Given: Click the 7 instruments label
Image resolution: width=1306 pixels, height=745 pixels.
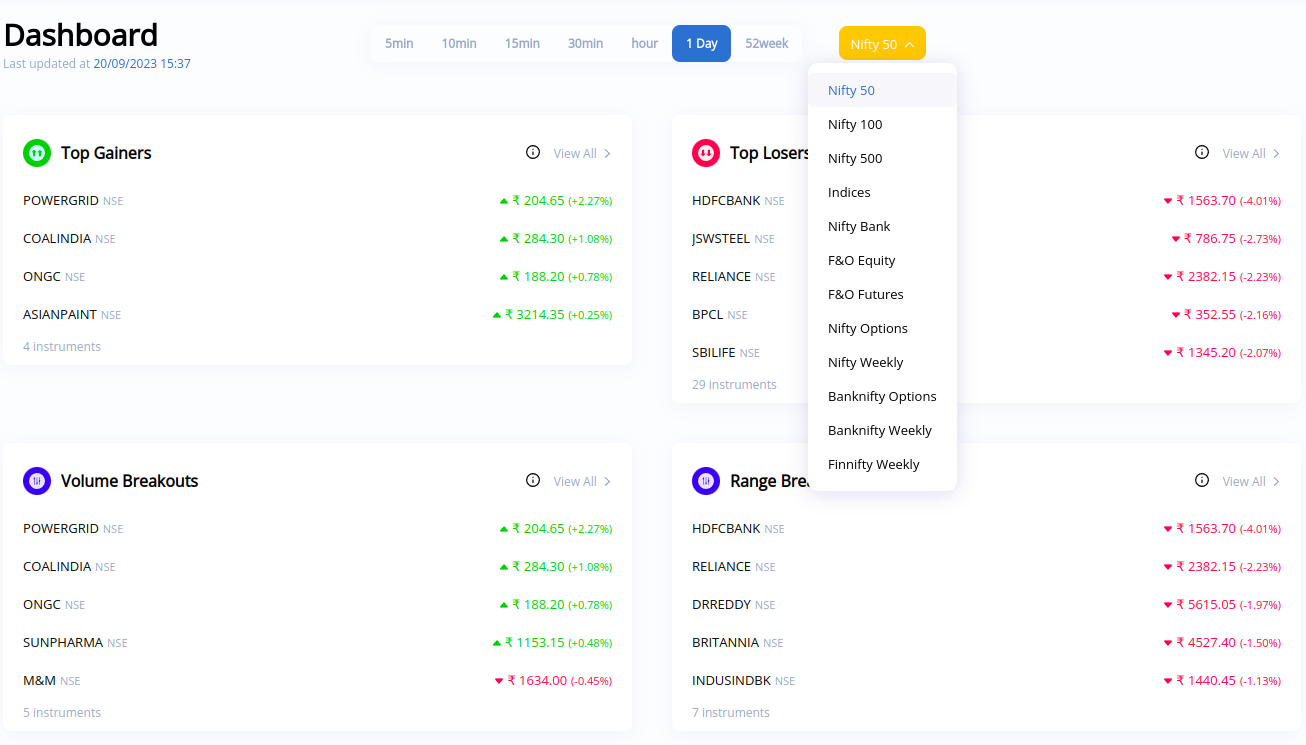Looking at the screenshot, I should [731, 713].
